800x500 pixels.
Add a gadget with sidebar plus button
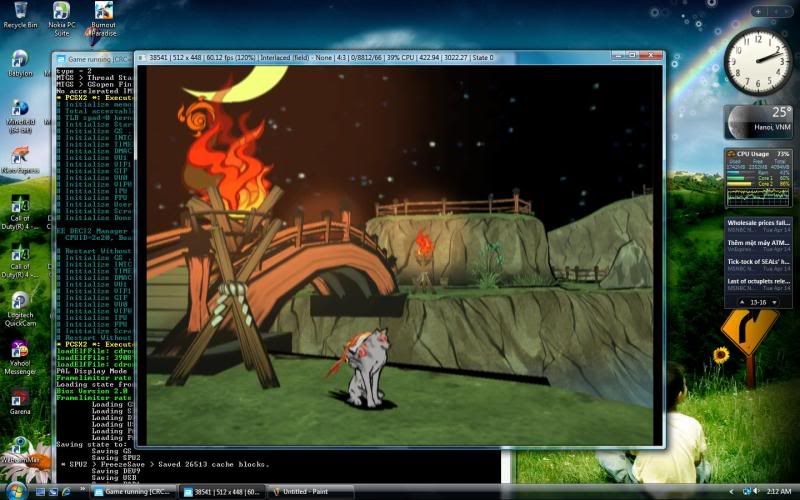click(x=758, y=12)
